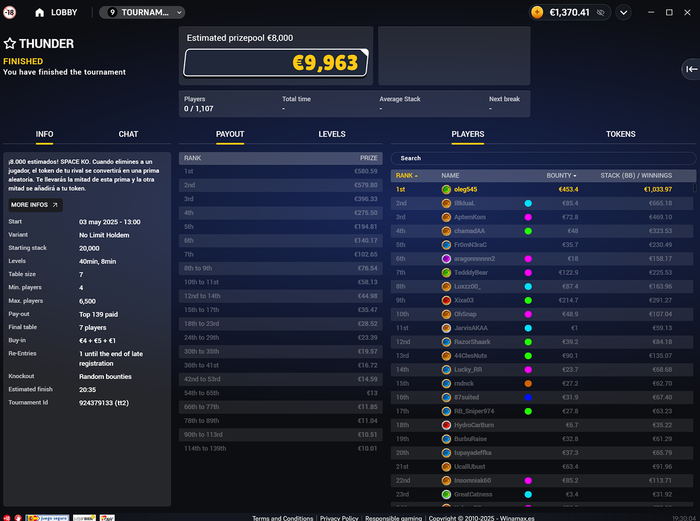Click Fr0mN3raC's avatar icon
This screenshot has width=700, height=521.
[446, 245]
